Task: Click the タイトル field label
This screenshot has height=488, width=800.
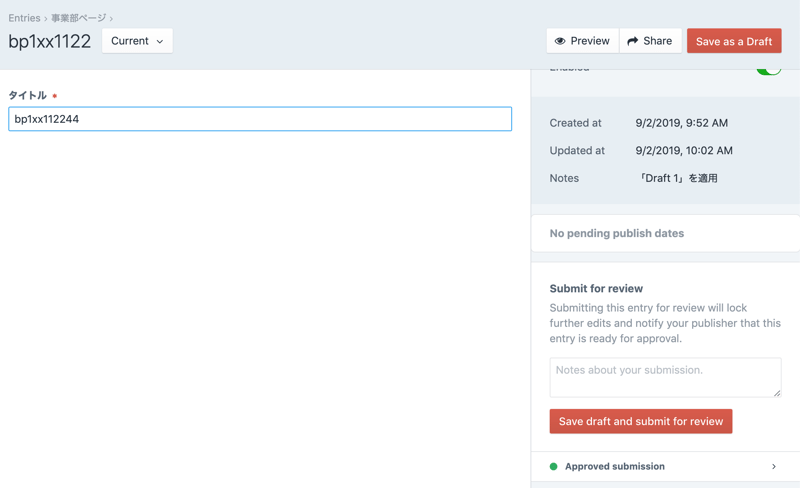Action: click(x=28, y=96)
